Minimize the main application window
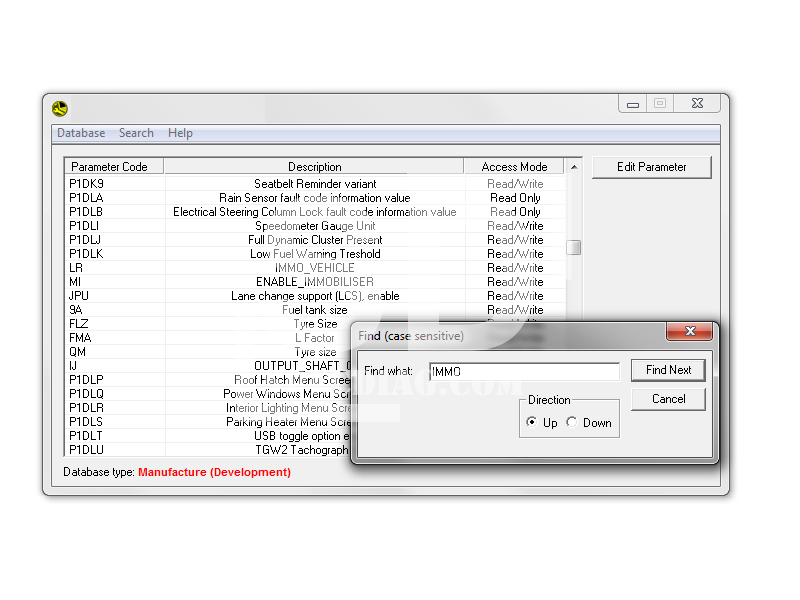 (631, 103)
